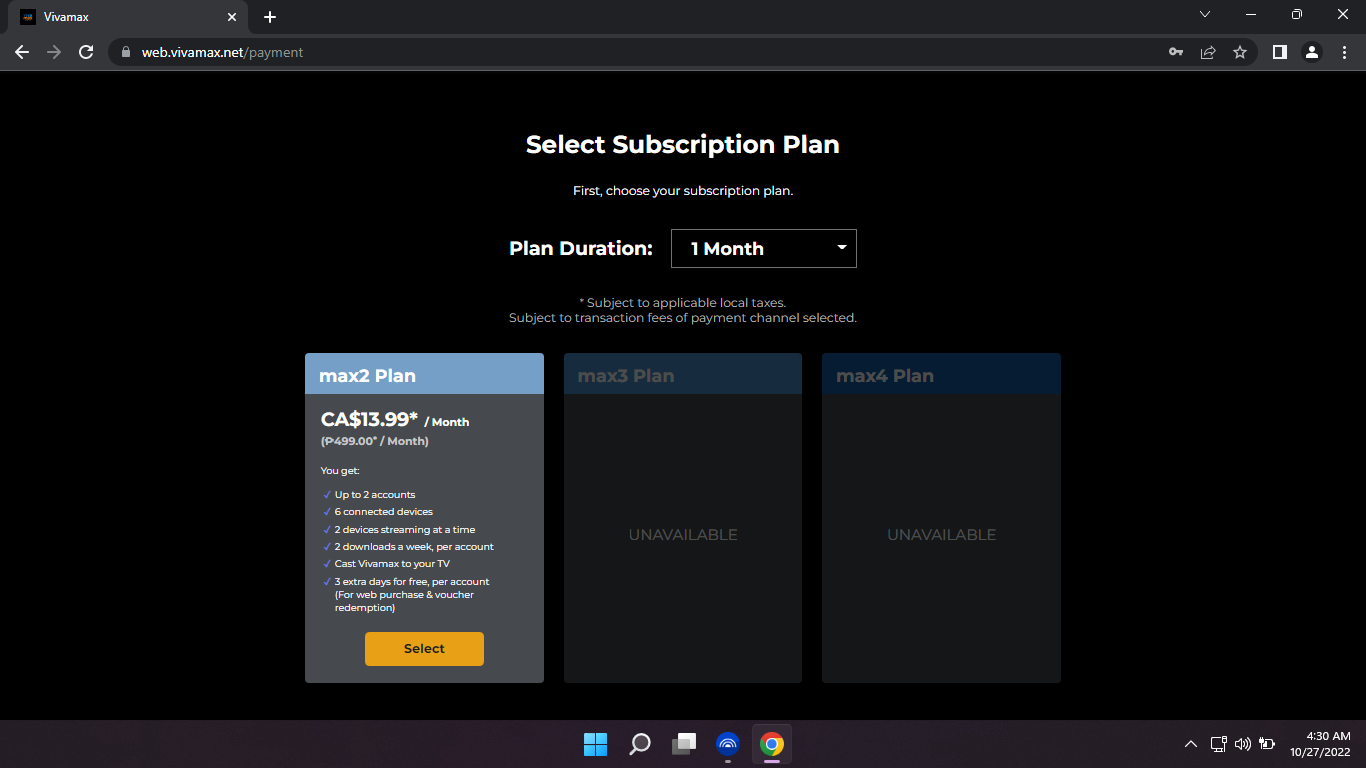Screen dimensions: 1366x768
Task: Click the 'Up to 2 accounts' feature
Action: 375,495
